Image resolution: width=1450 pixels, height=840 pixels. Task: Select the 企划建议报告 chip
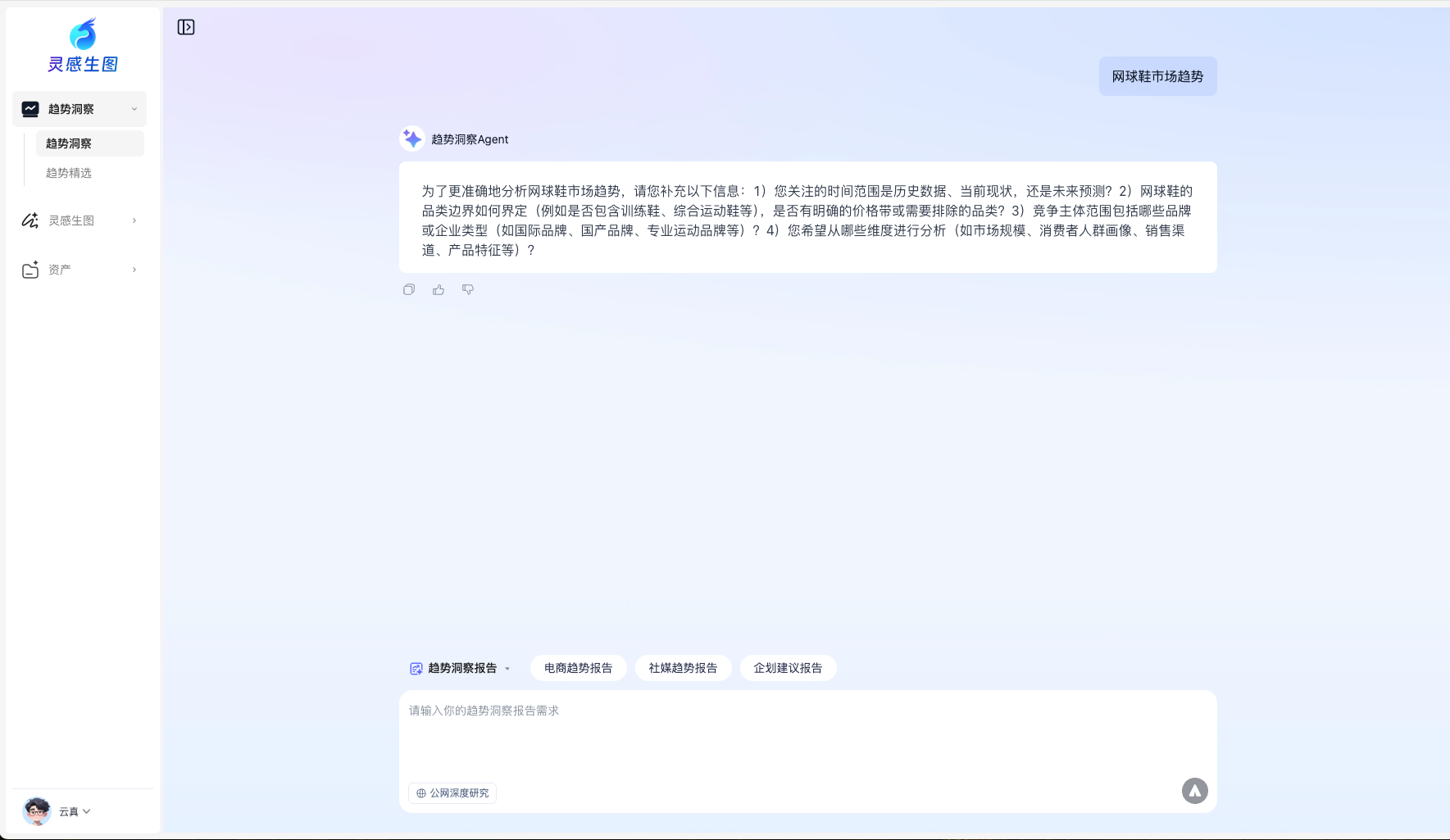[789, 668]
